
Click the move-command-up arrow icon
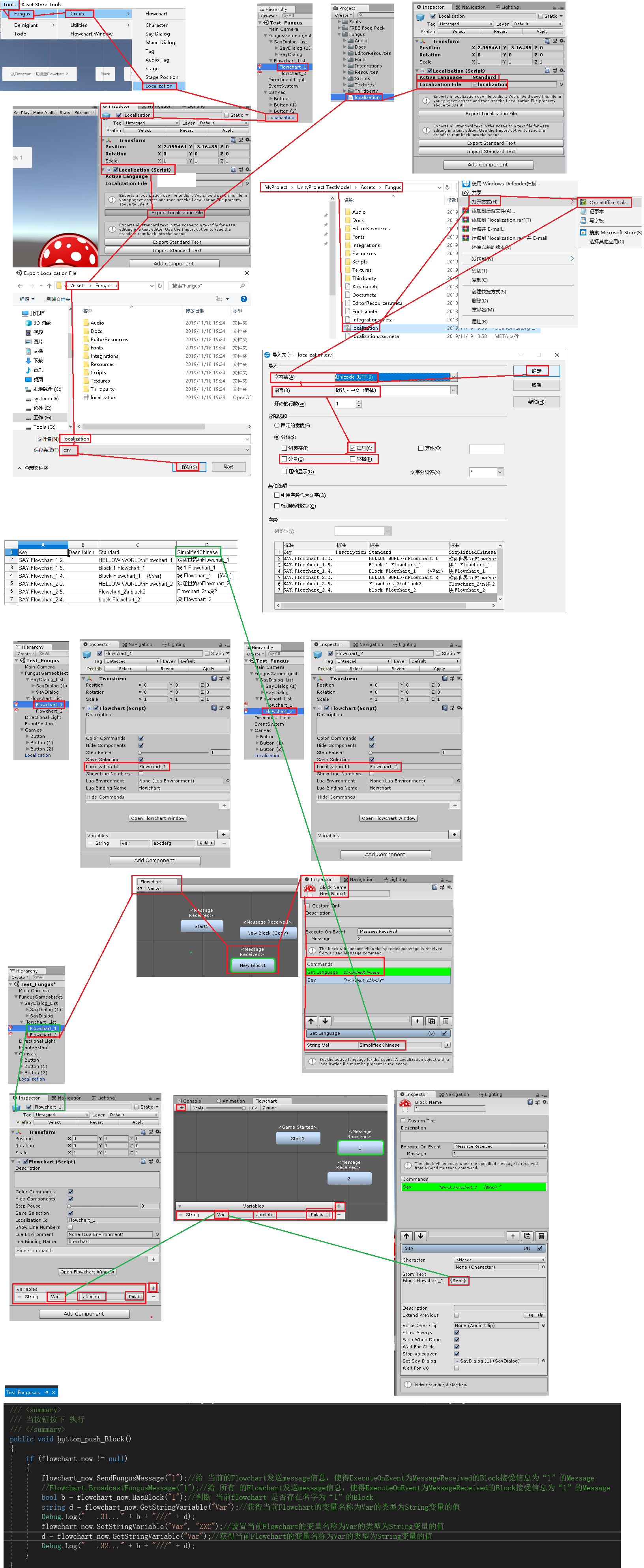click(x=311, y=1021)
